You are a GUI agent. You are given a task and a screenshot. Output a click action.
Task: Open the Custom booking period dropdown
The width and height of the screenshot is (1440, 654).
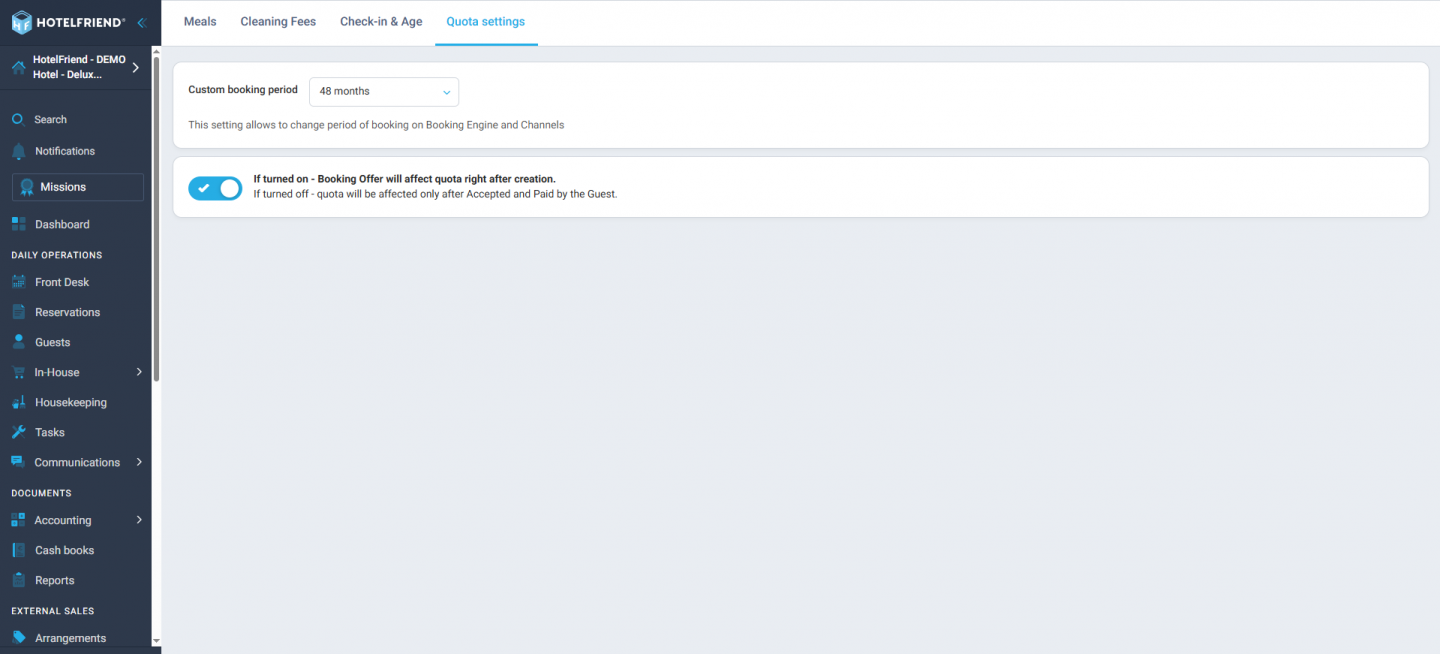[x=384, y=92]
